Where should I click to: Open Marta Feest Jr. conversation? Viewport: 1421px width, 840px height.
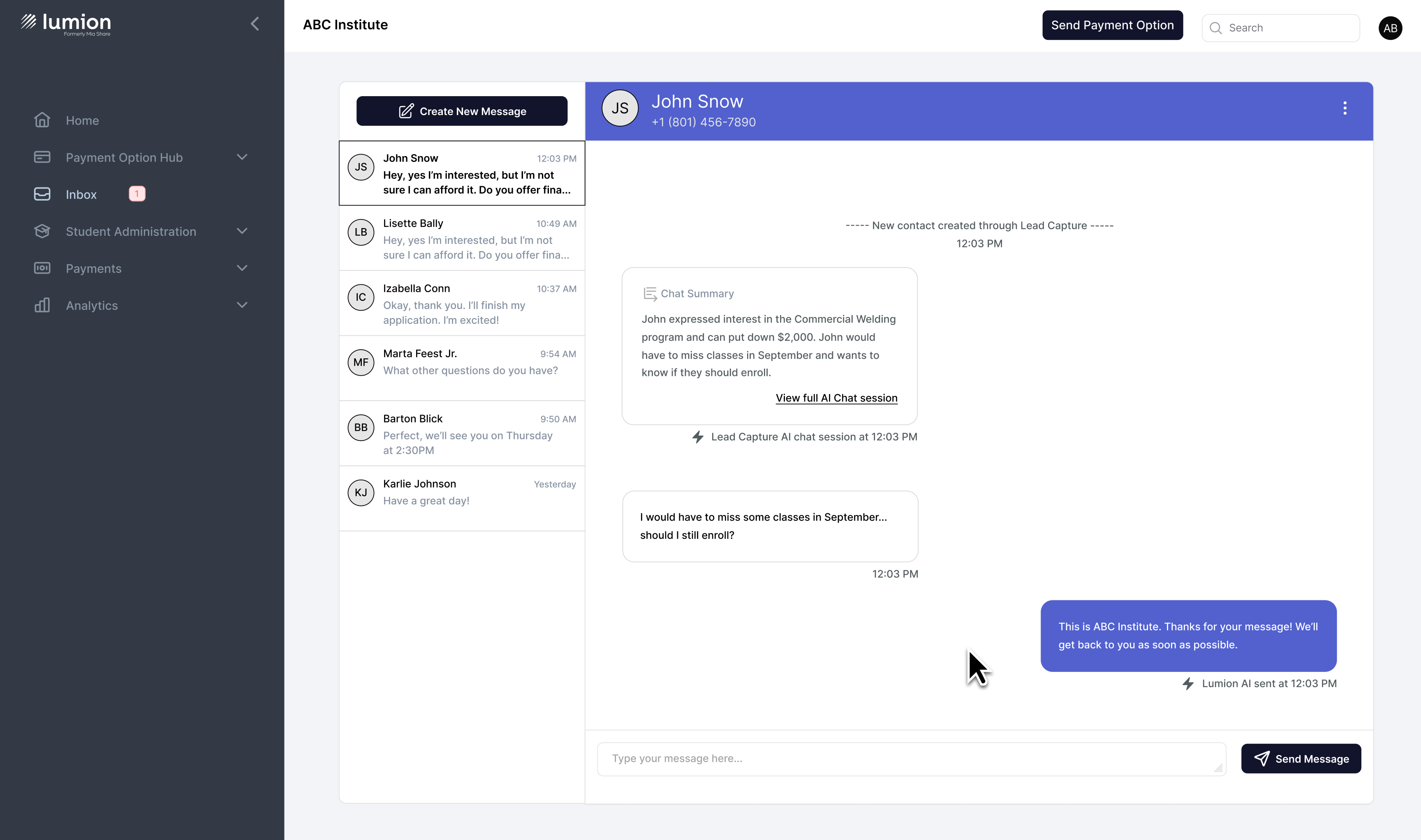pos(462,368)
